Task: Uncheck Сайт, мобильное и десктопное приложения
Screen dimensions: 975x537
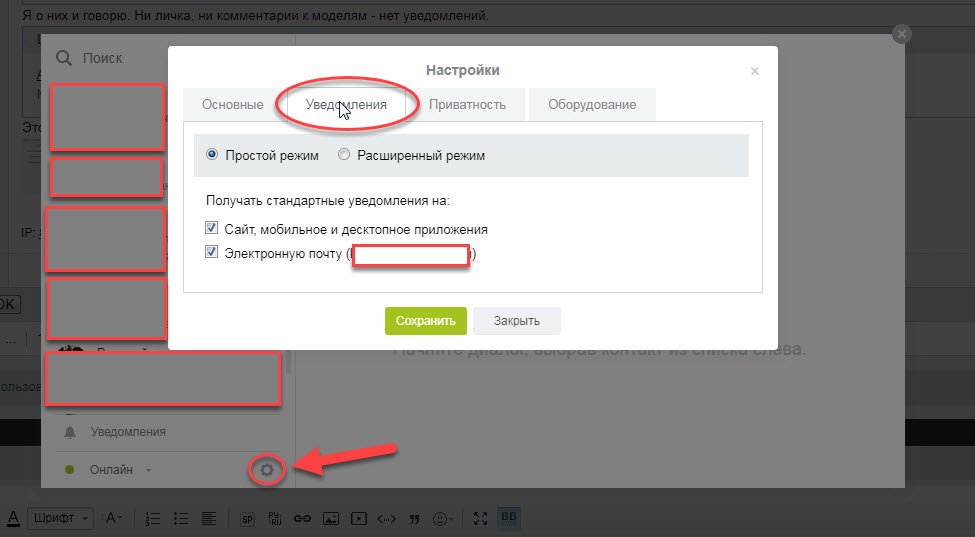Action: [x=211, y=228]
